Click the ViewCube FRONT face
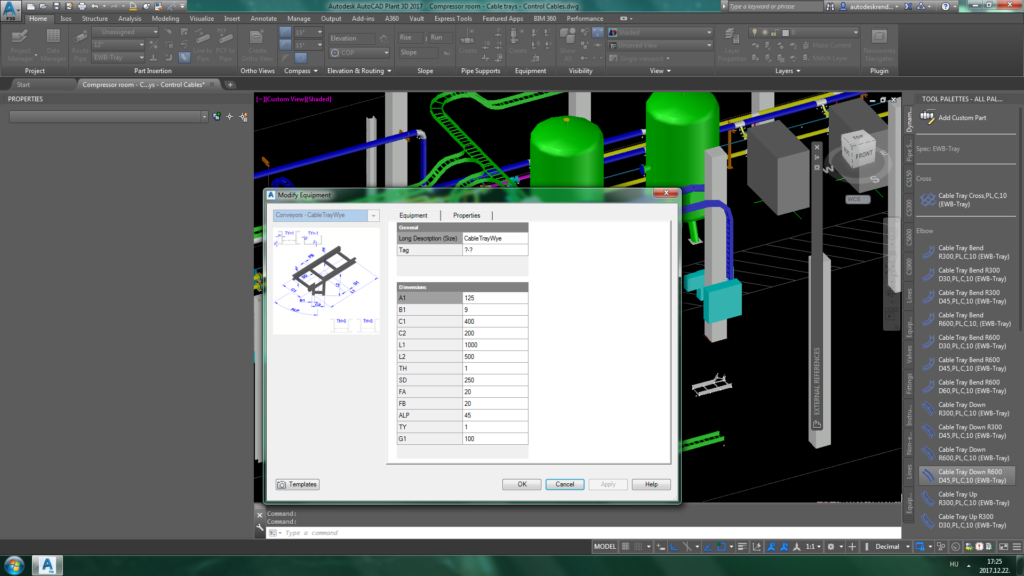Screen dimensions: 1024x576 click(863, 155)
